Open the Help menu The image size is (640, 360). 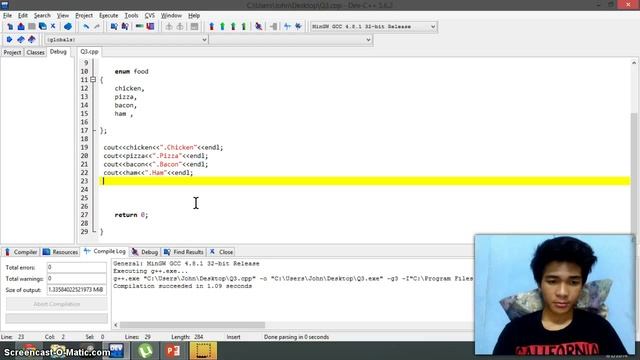click(x=194, y=16)
